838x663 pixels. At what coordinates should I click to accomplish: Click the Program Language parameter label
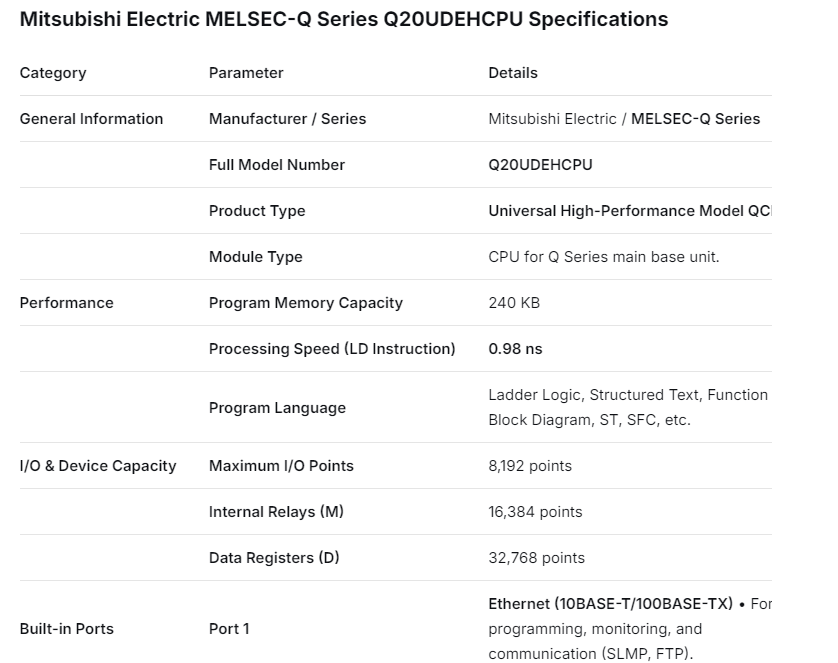click(277, 408)
